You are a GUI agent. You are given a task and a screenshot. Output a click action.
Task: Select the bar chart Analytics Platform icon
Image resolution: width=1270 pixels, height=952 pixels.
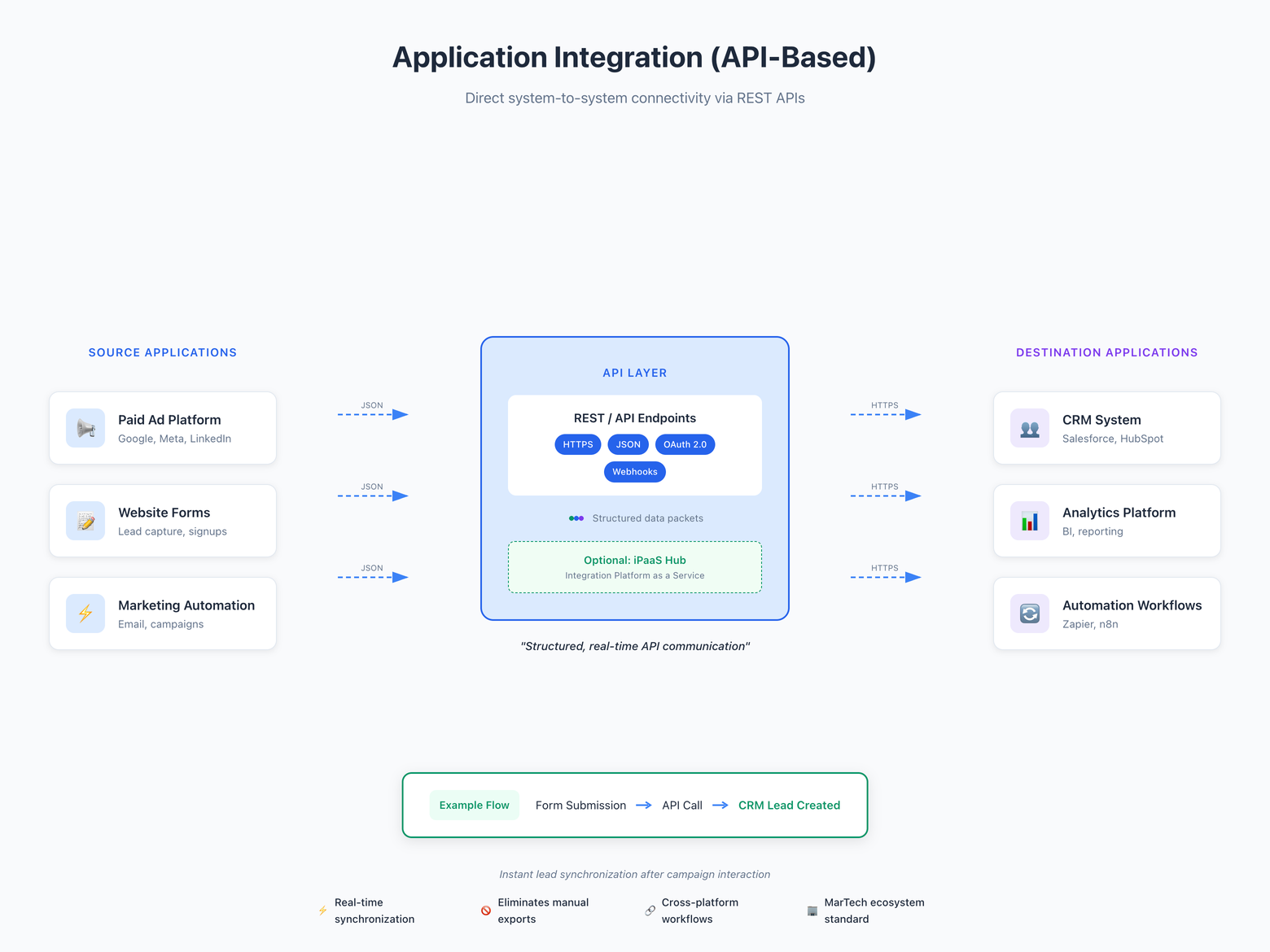(x=1029, y=520)
